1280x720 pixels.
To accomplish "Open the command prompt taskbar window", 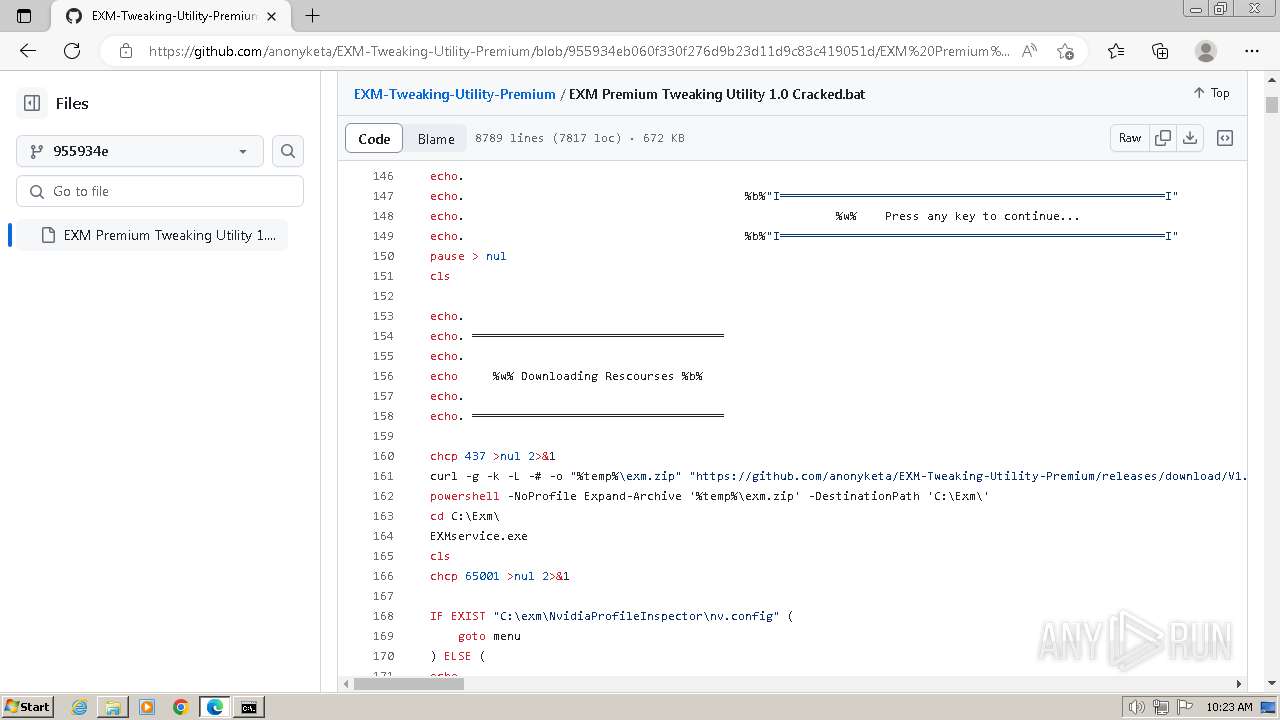I will pos(248,707).
